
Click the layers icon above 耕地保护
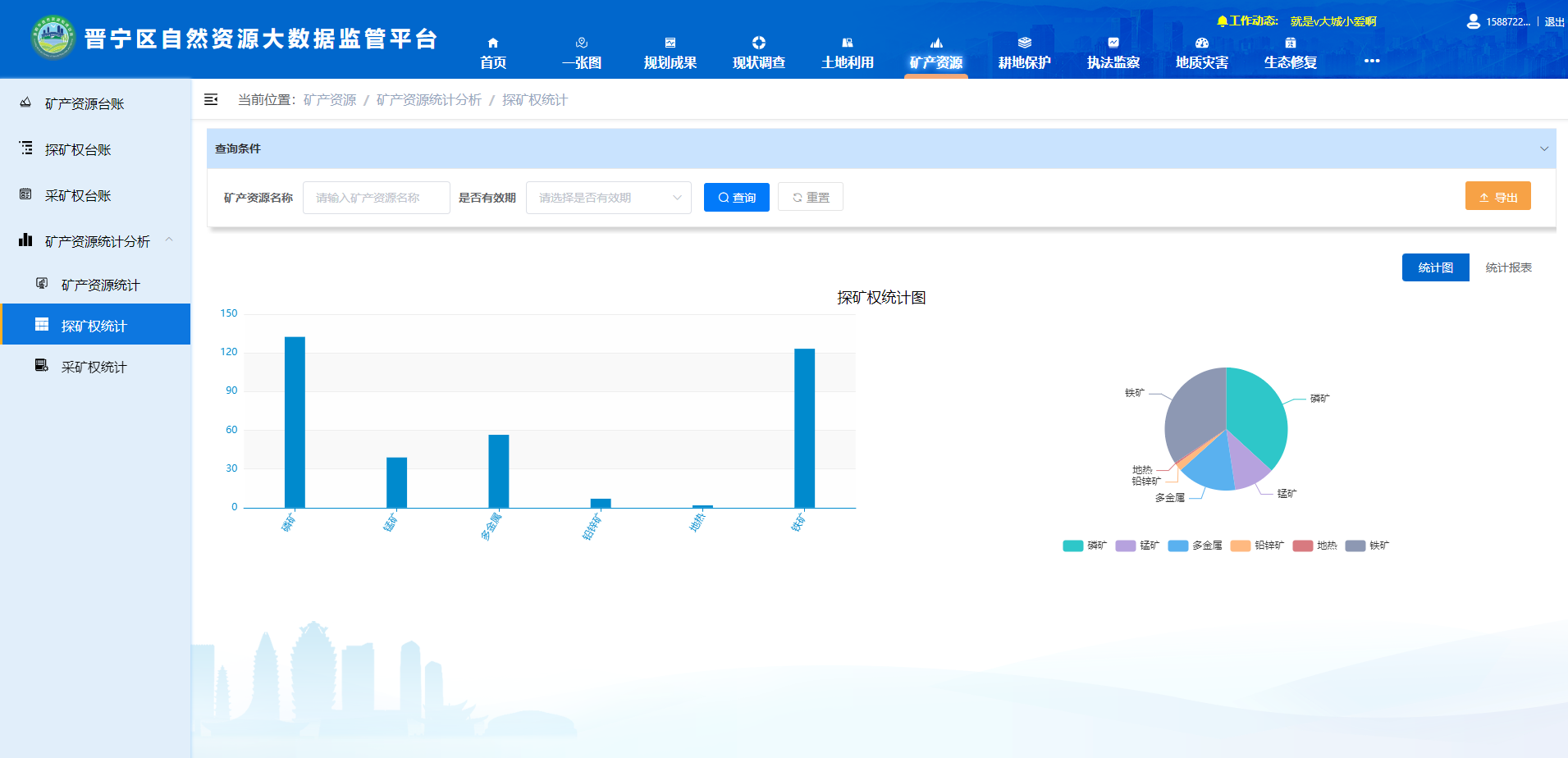[1025, 43]
